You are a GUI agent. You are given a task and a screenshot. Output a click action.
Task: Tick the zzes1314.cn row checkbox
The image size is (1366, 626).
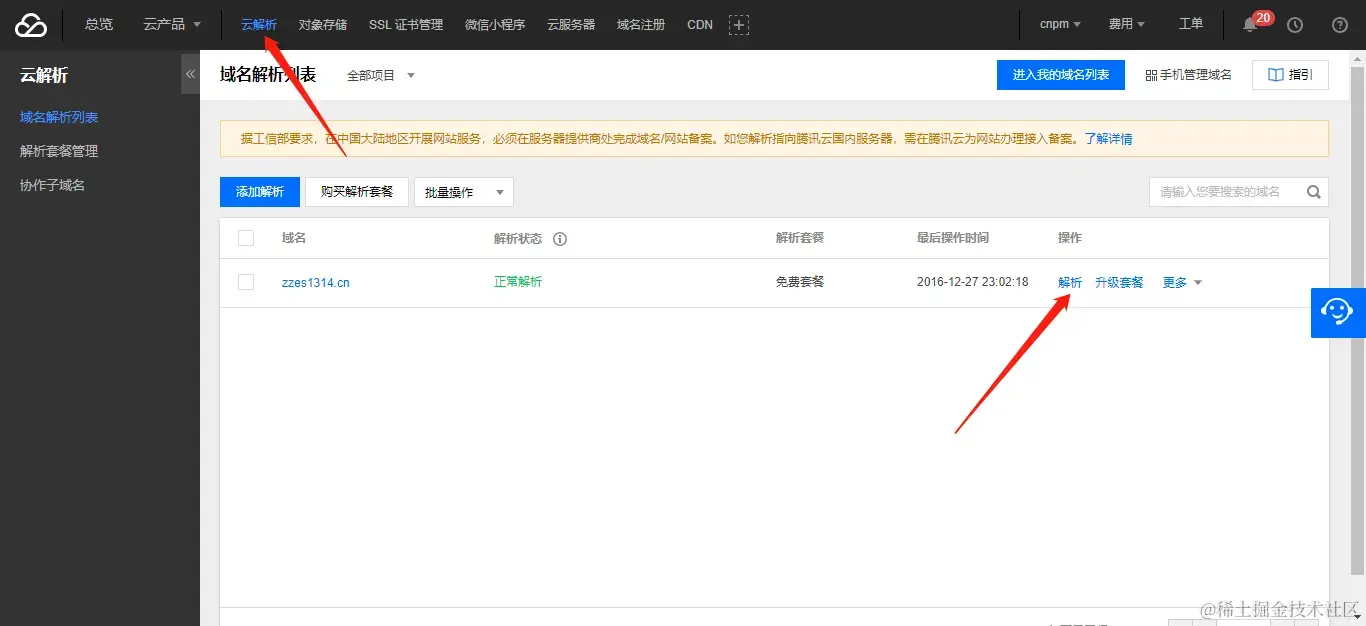(246, 282)
